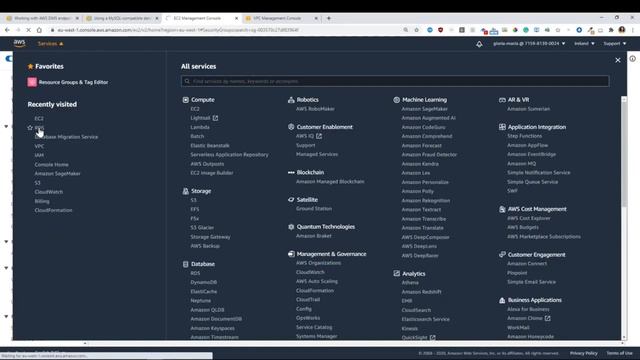Open CloudWatch in Recently visited
This screenshot has width=640, height=360.
[49, 192]
